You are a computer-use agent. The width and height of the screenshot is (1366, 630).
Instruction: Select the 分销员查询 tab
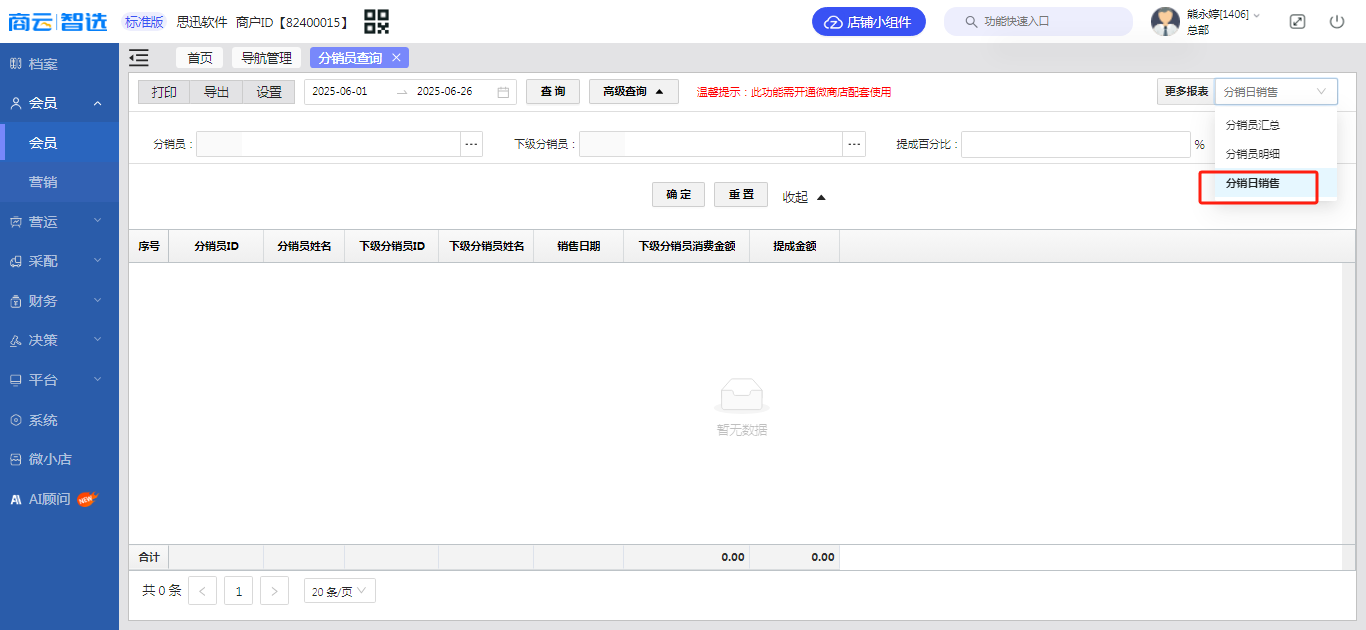click(350, 58)
